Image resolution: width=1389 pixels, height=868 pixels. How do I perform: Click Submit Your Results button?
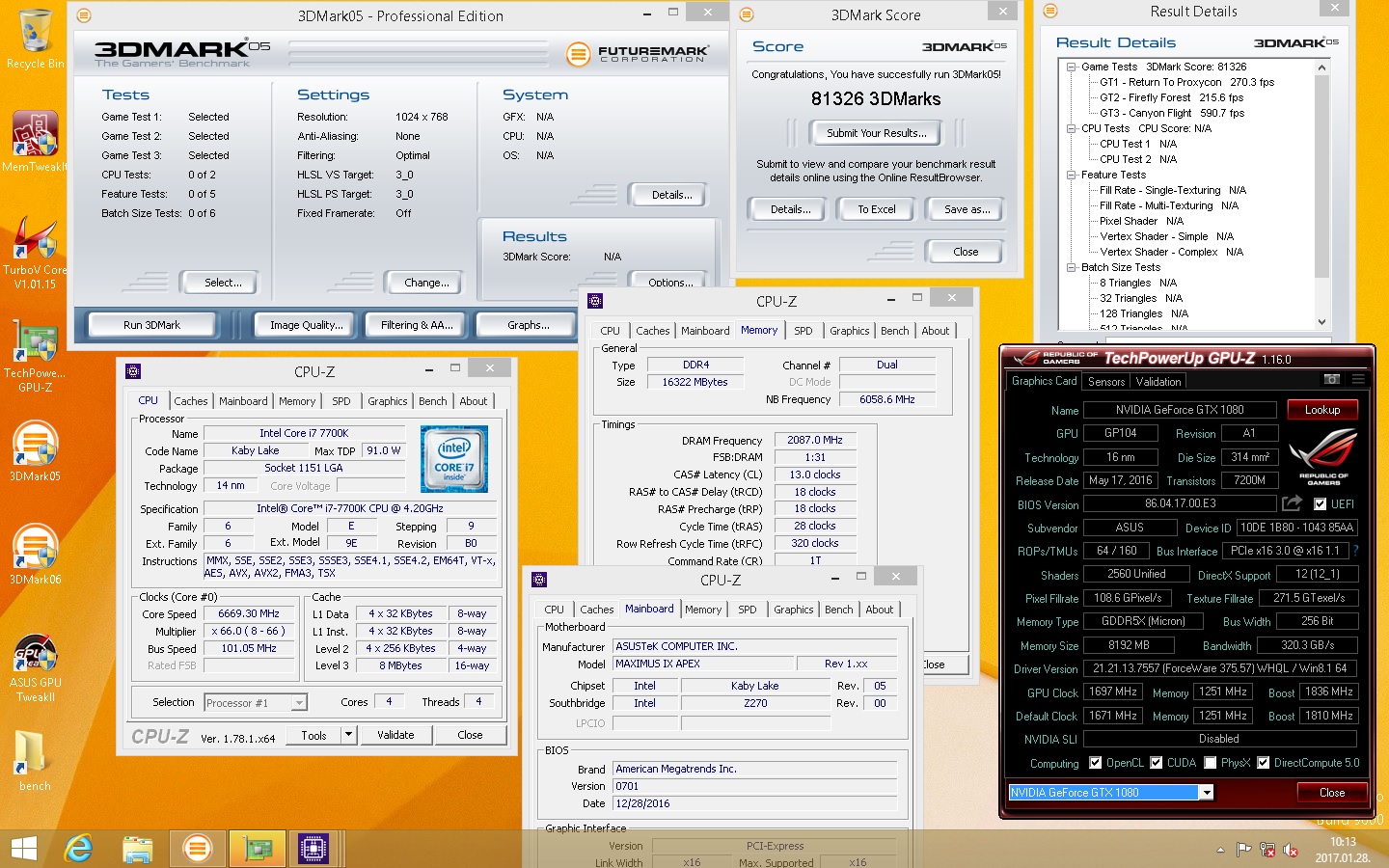click(x=876, y=133)
